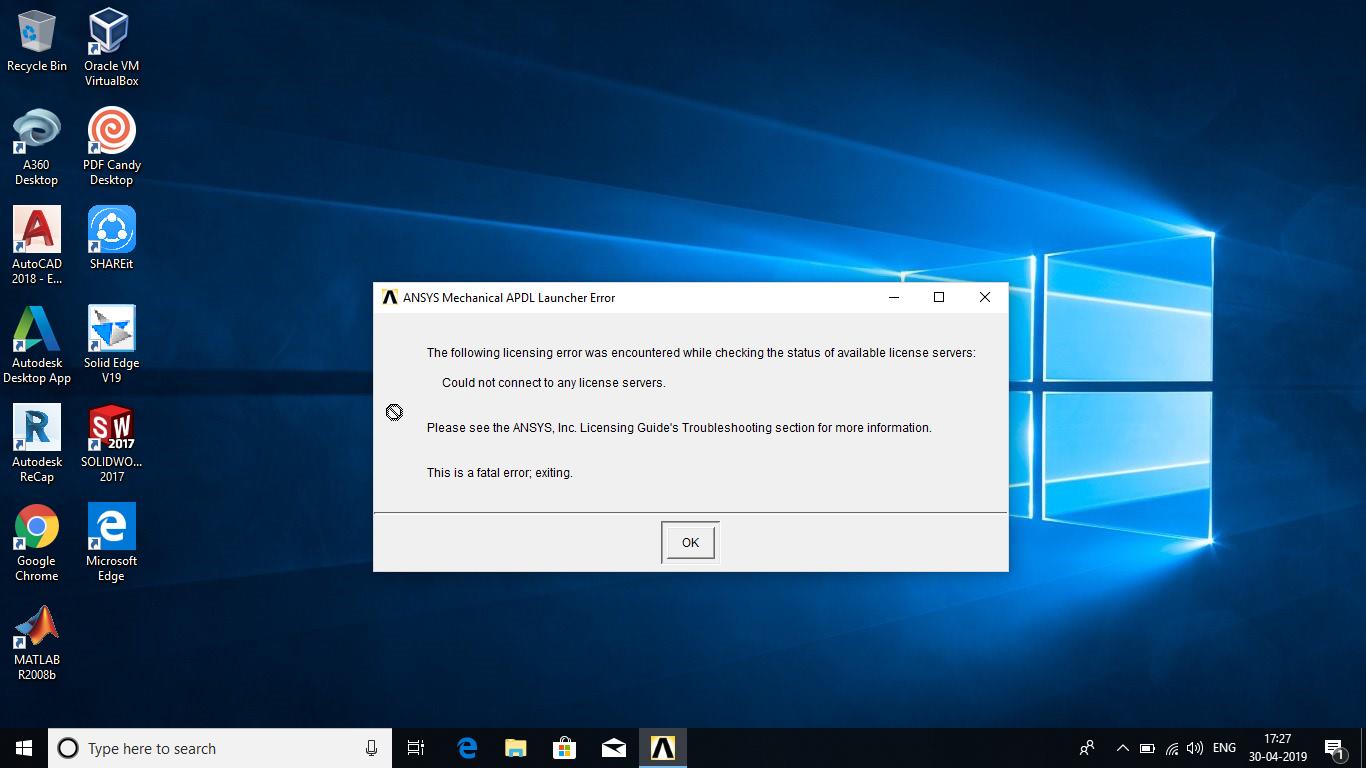
Task: Select the Oracle VM VirtualBox desktop icon
Action: pos(111,48)
